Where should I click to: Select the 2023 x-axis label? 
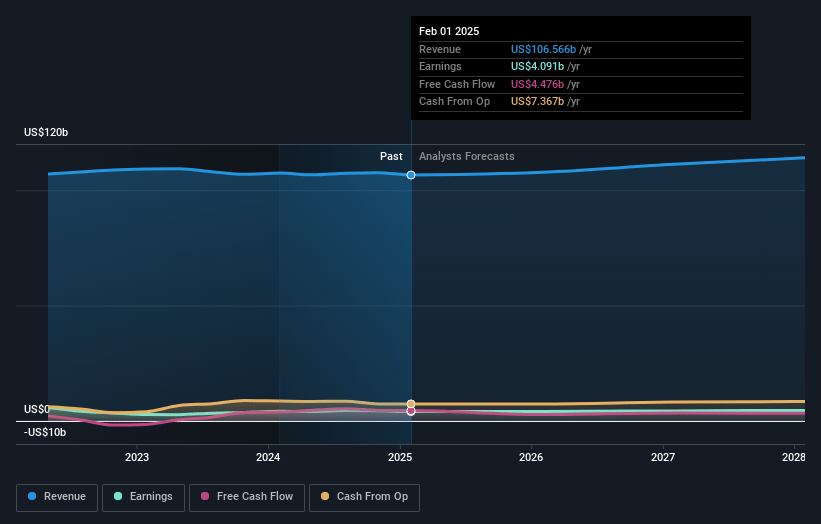point(137,458)
